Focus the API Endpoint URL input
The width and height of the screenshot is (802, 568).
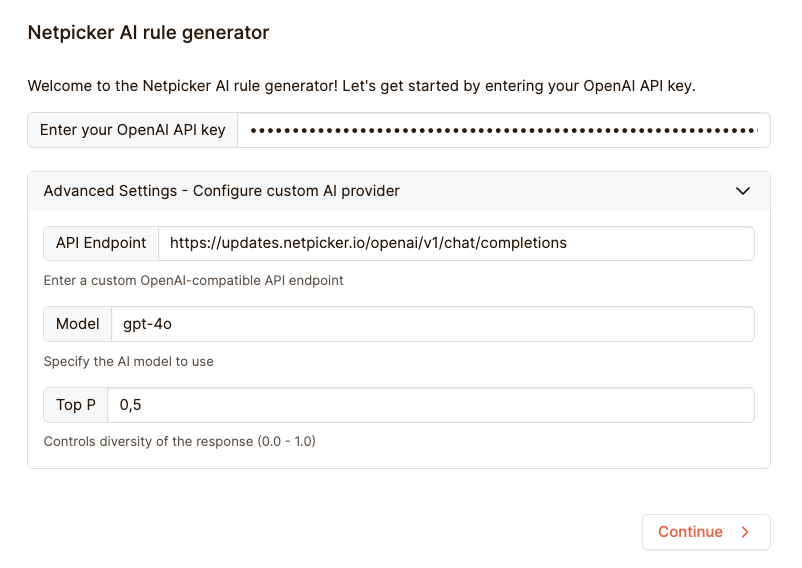(x=456, y=243)
